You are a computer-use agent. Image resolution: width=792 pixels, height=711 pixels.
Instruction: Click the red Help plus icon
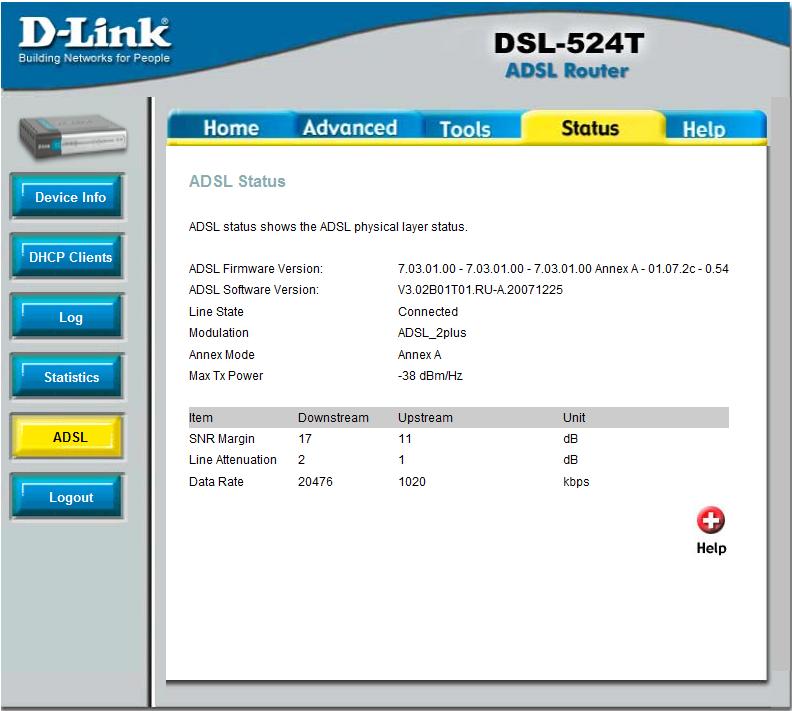(x=711, y=520)
